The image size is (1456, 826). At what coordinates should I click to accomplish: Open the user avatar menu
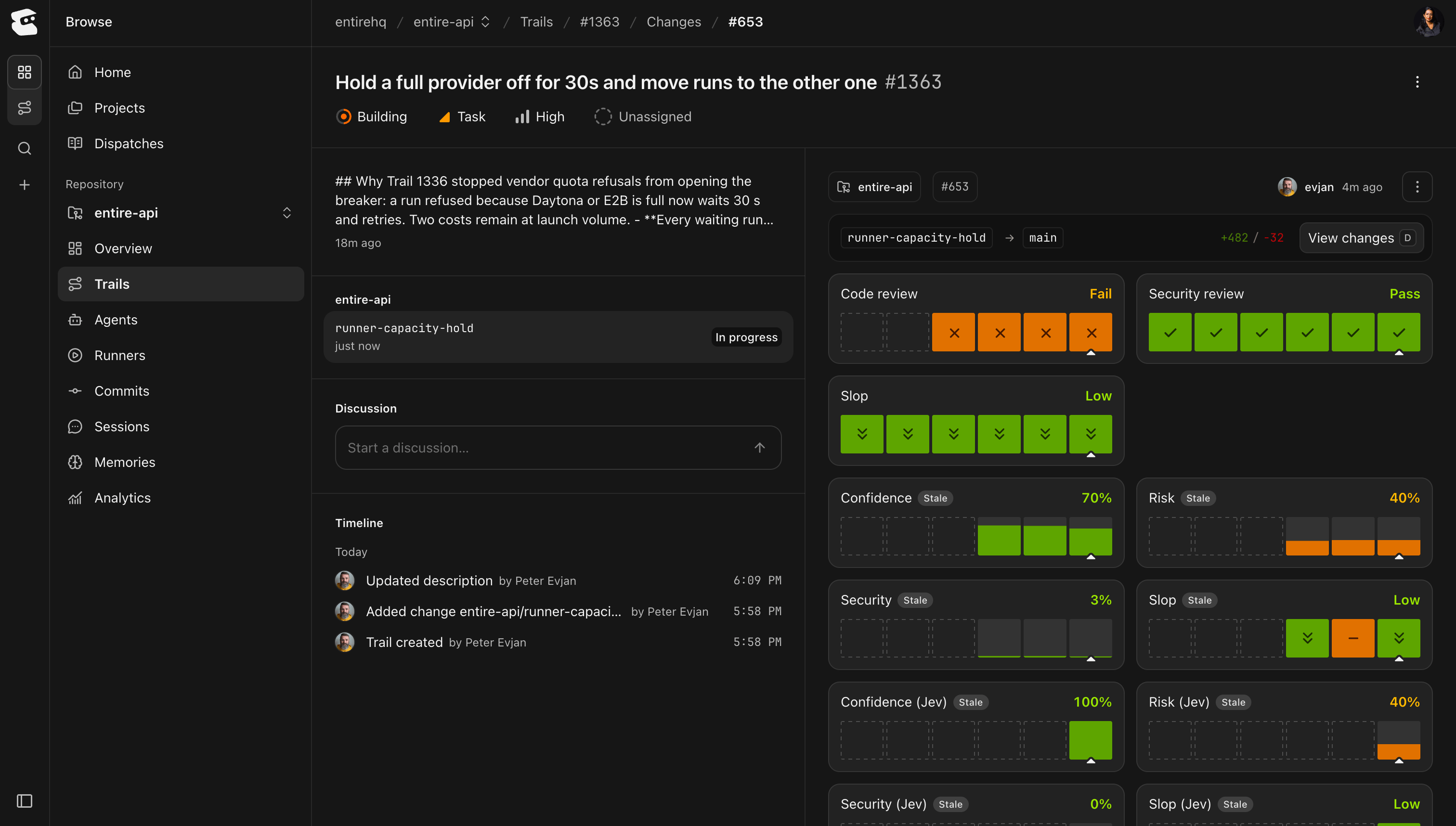tap(1428, 22)
